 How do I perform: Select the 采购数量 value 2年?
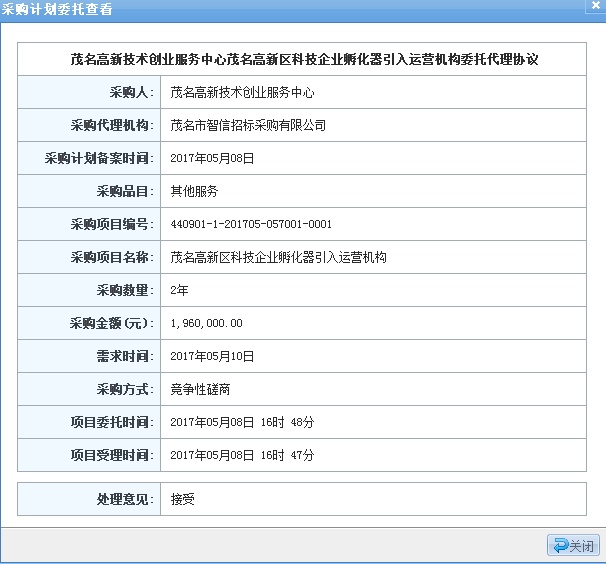[x=180, y=290]
